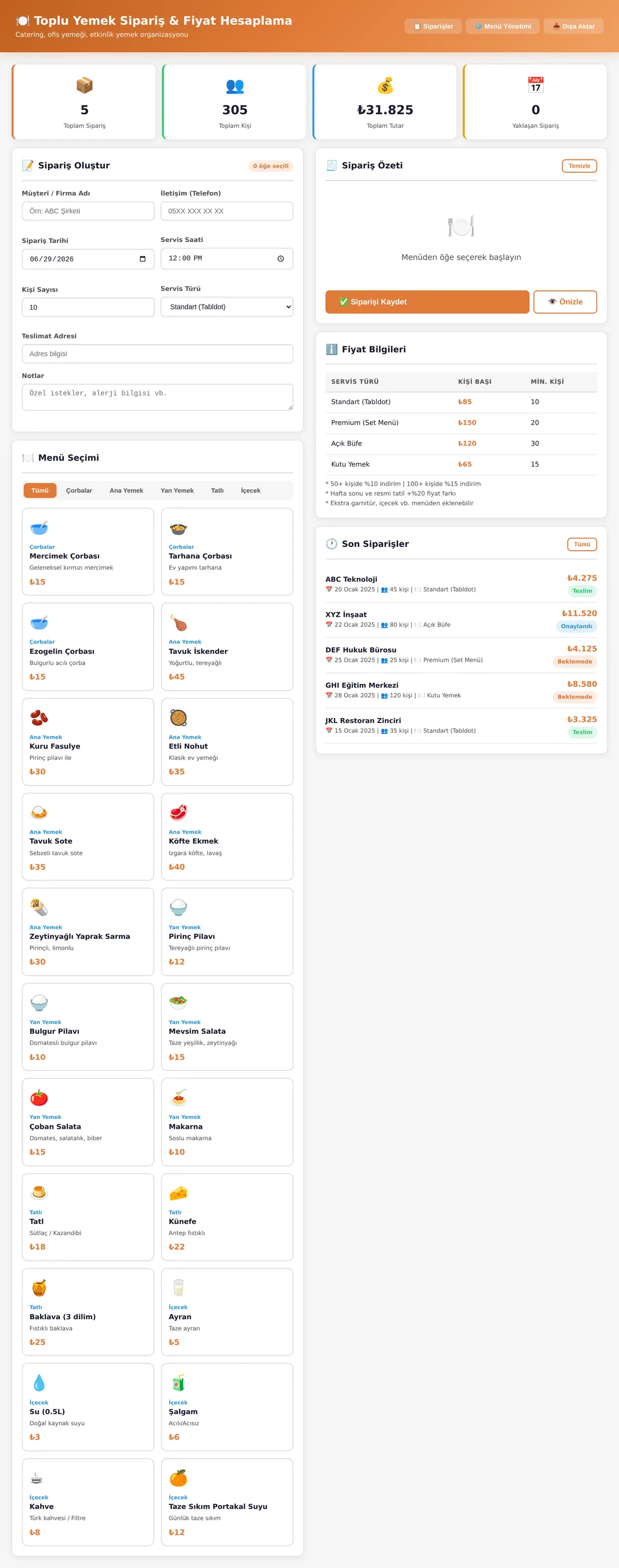Image resolution: width=619 pixels, height=1568 pixels.
Task: Click the Kahve coffee cup icon
Action: coord(37,1477)
